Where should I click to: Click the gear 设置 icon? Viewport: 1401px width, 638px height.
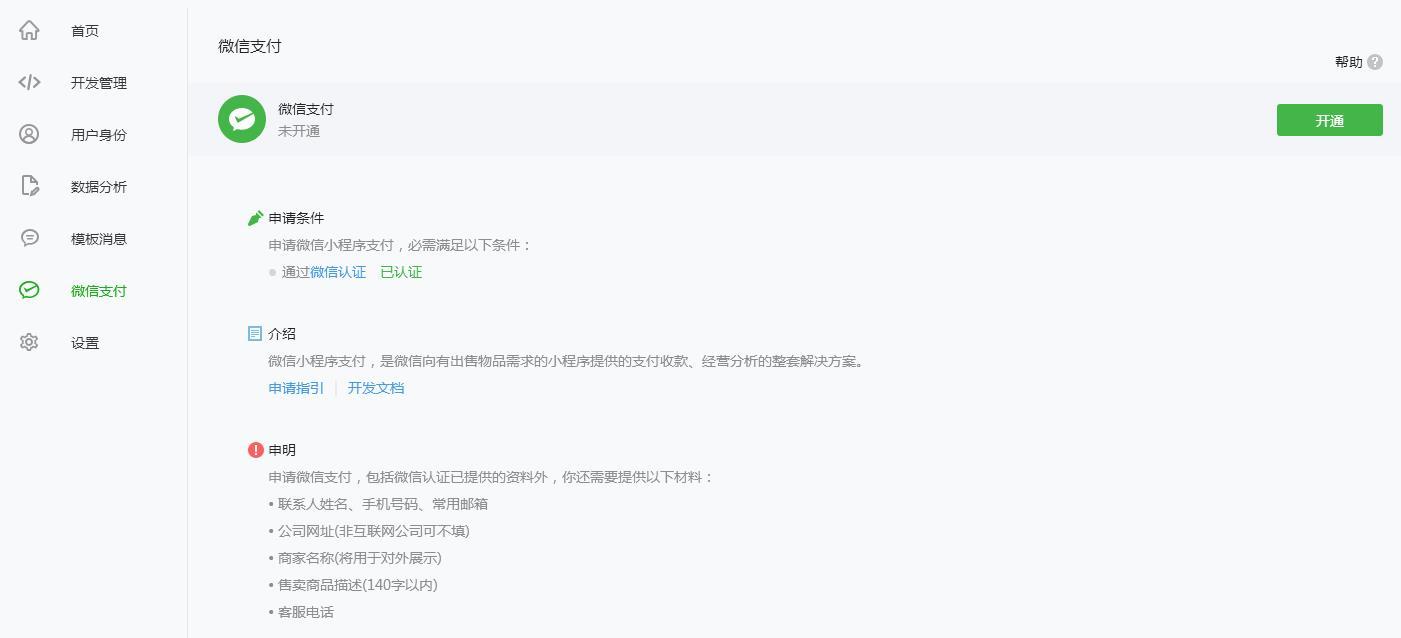[x=29, y=342]
